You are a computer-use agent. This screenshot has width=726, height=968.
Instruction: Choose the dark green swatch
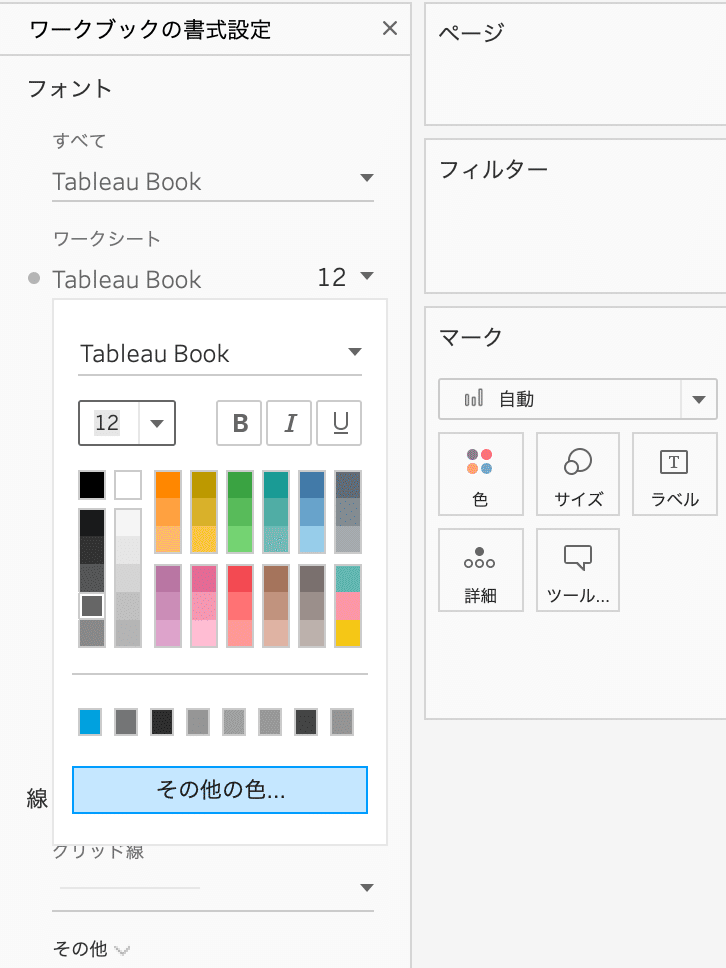[x=240, y=485]
